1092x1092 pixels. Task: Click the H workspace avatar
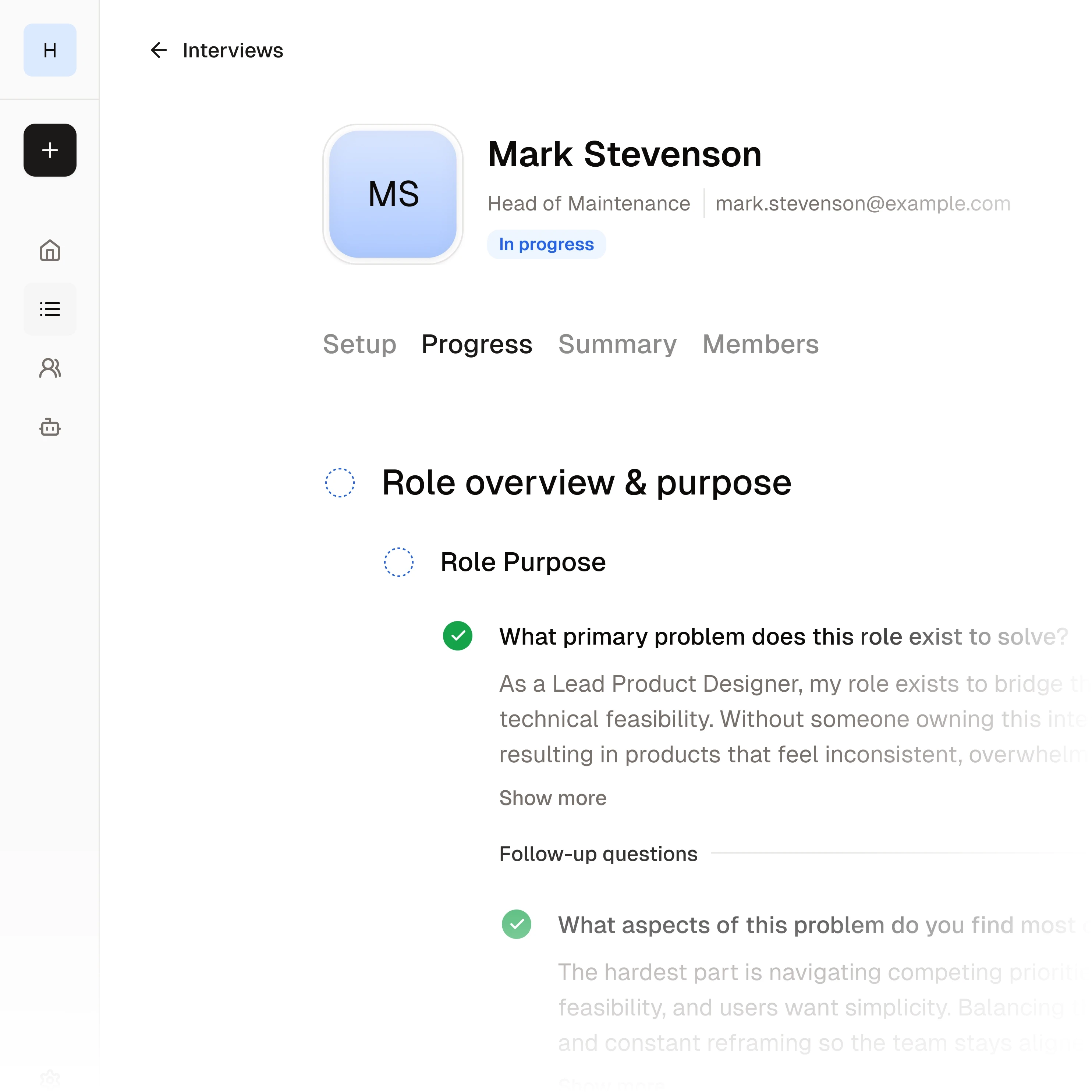click(x=50, y=50)
